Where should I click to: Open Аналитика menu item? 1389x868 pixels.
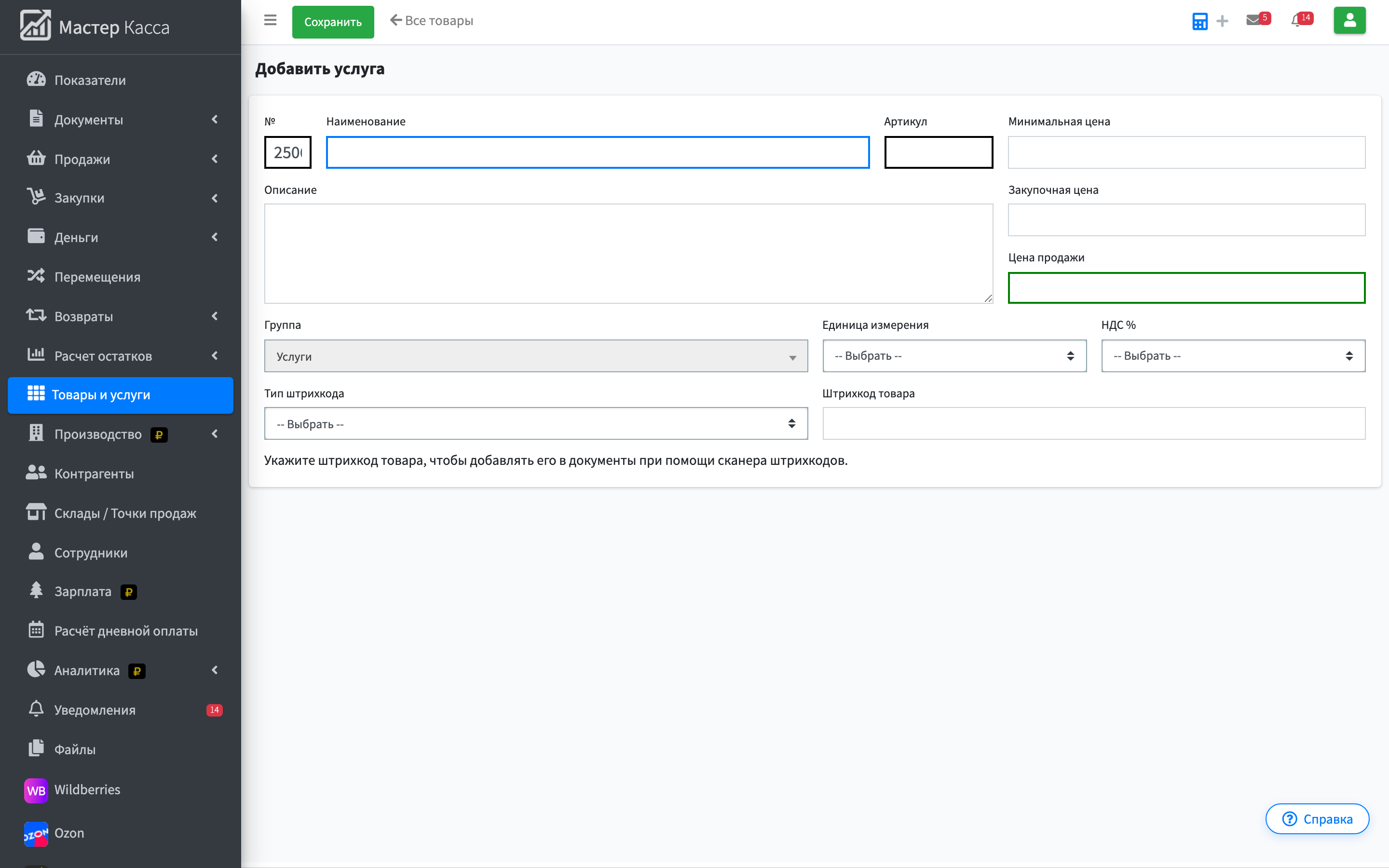(x=121, y=670)
